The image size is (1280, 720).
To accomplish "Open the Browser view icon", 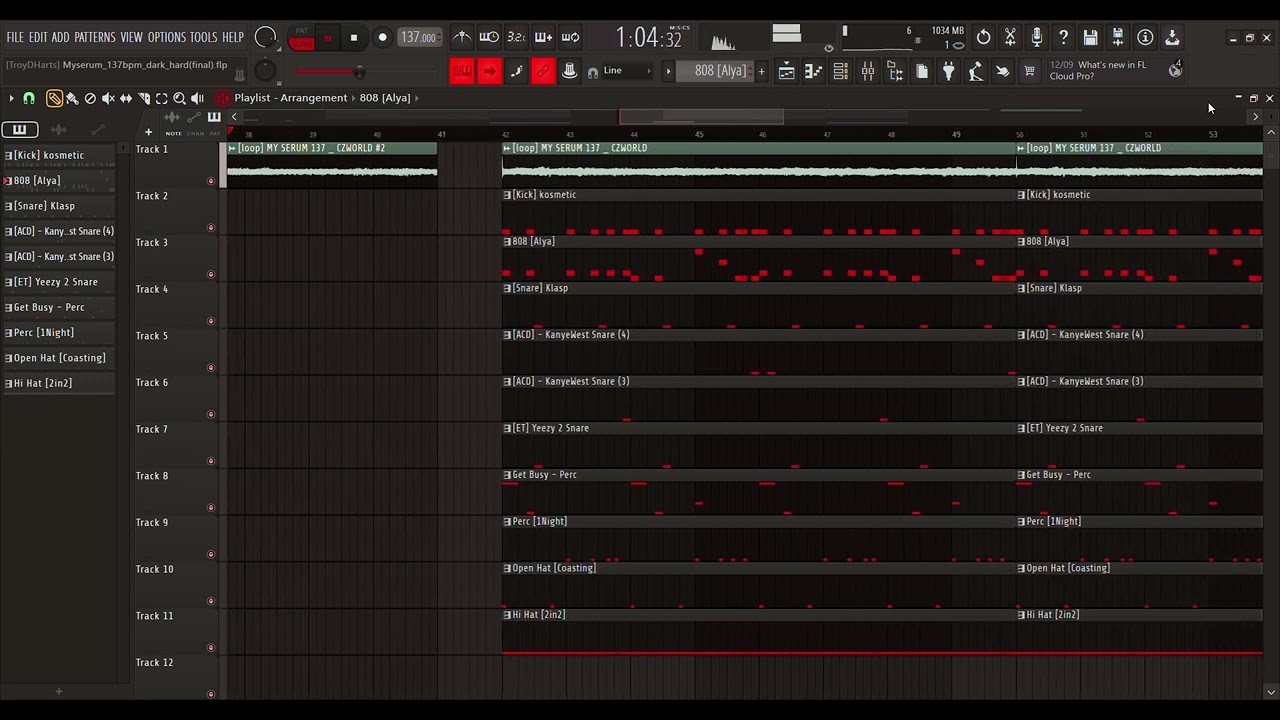I will pyautogui.click(x=895, y=71).
